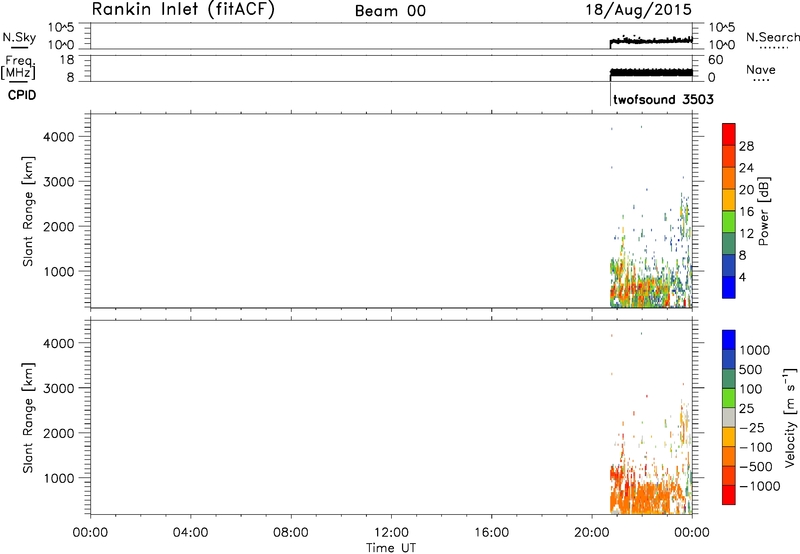Click the "Velocity [m s-1]" colorbar title

point(791,417)
